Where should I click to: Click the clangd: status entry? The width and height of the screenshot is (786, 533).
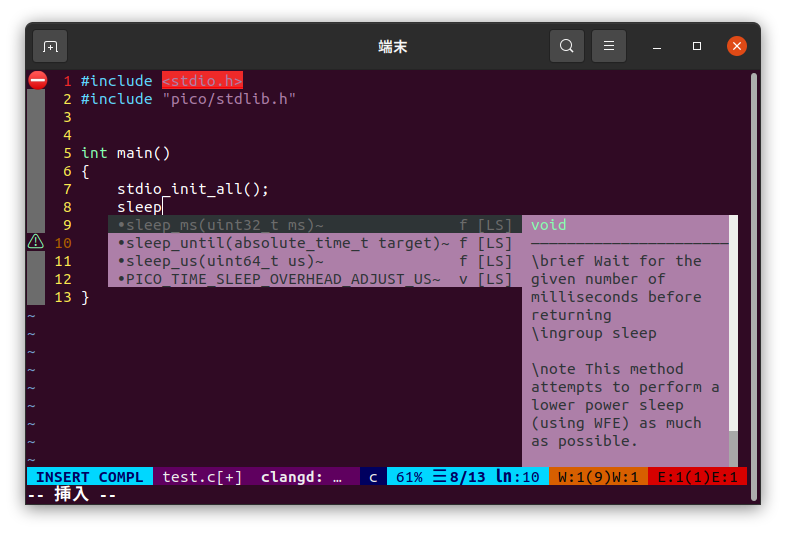tap(301, 476)
